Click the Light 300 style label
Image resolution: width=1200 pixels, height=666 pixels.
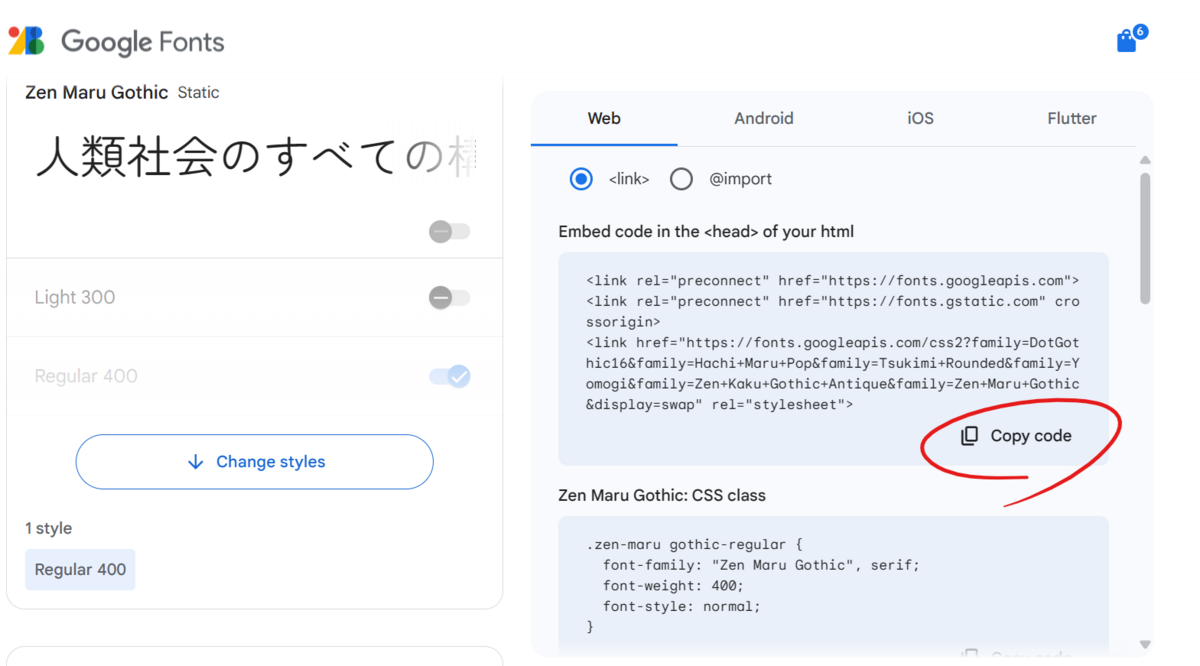click(x=75, y=297)
